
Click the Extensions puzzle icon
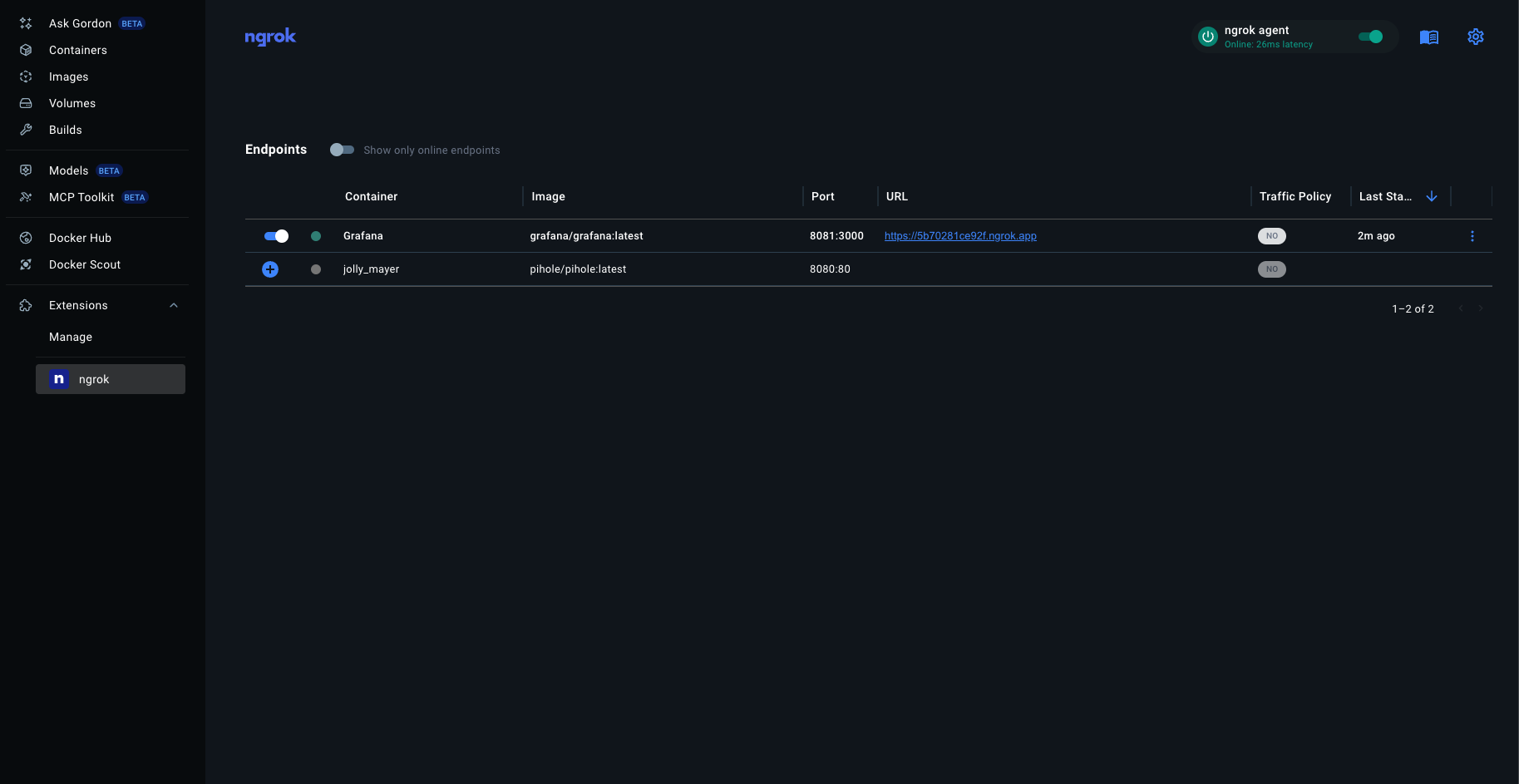tap(26, 305)
